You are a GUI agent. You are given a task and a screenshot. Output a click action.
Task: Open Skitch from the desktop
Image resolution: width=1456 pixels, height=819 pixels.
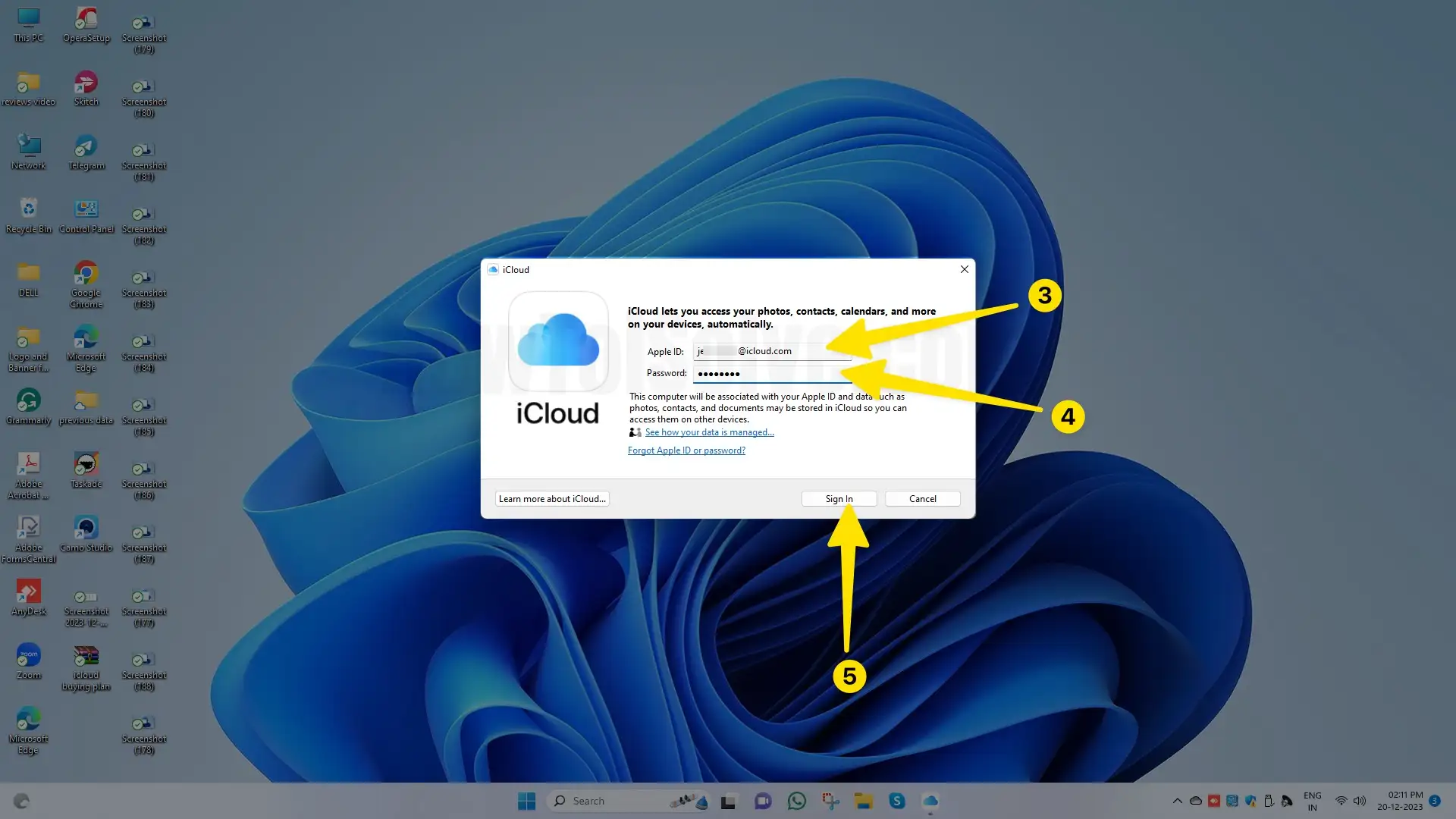pos(86,83)
